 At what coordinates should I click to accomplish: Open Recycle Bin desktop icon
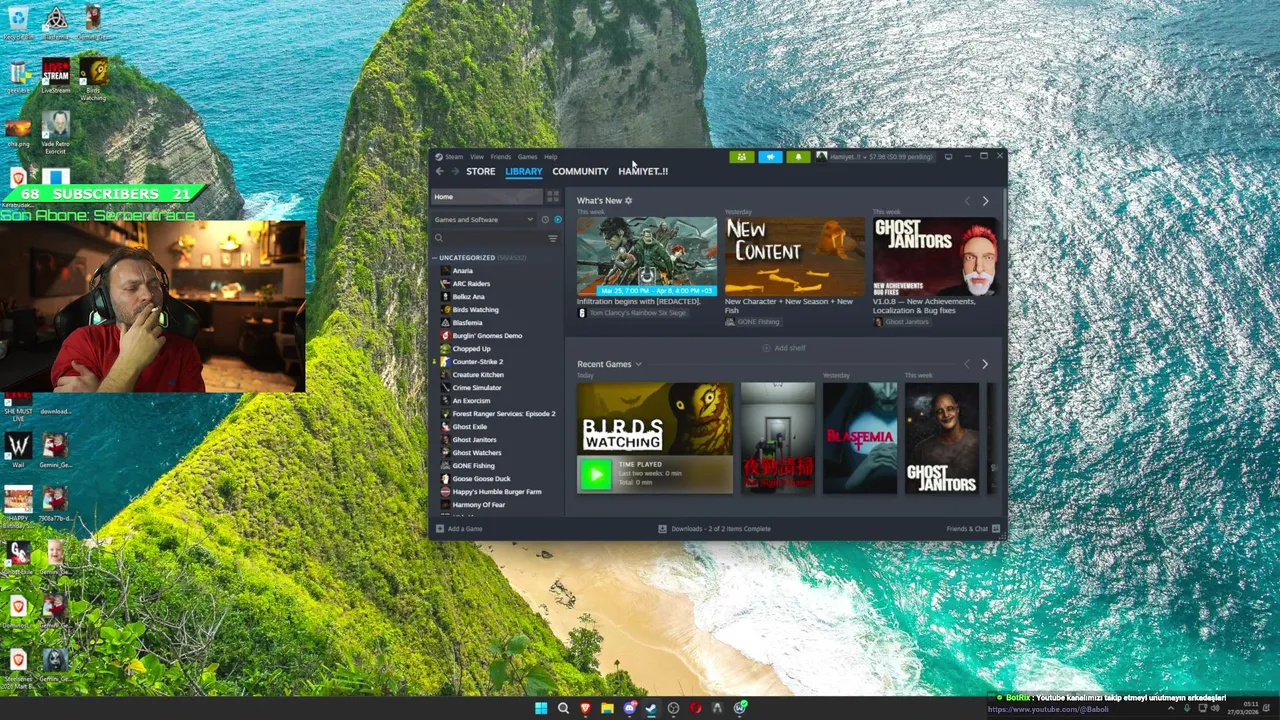click(18, 22)
